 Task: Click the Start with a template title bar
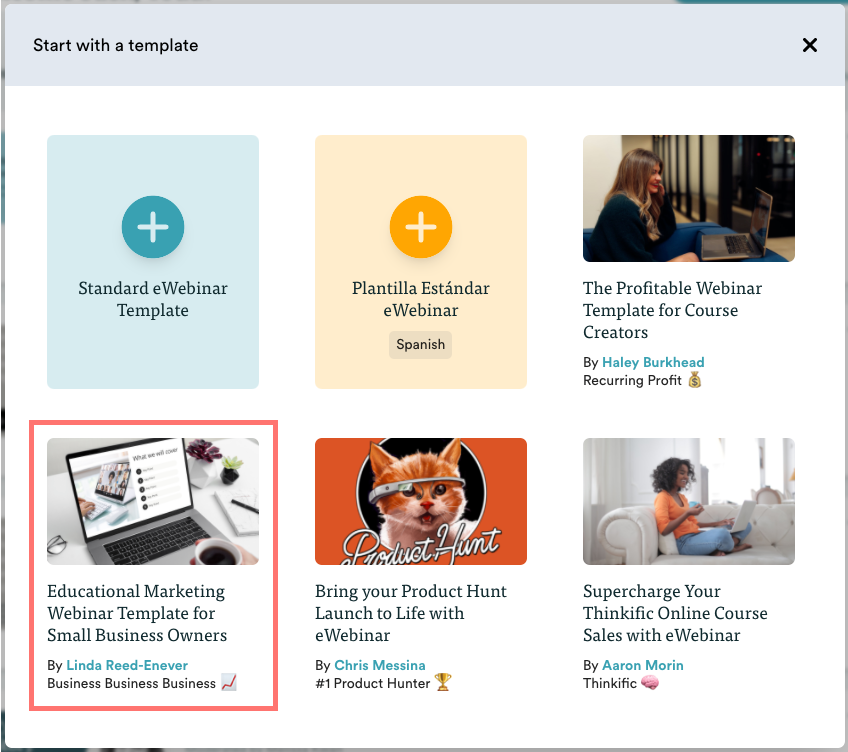tap(115, 45)
